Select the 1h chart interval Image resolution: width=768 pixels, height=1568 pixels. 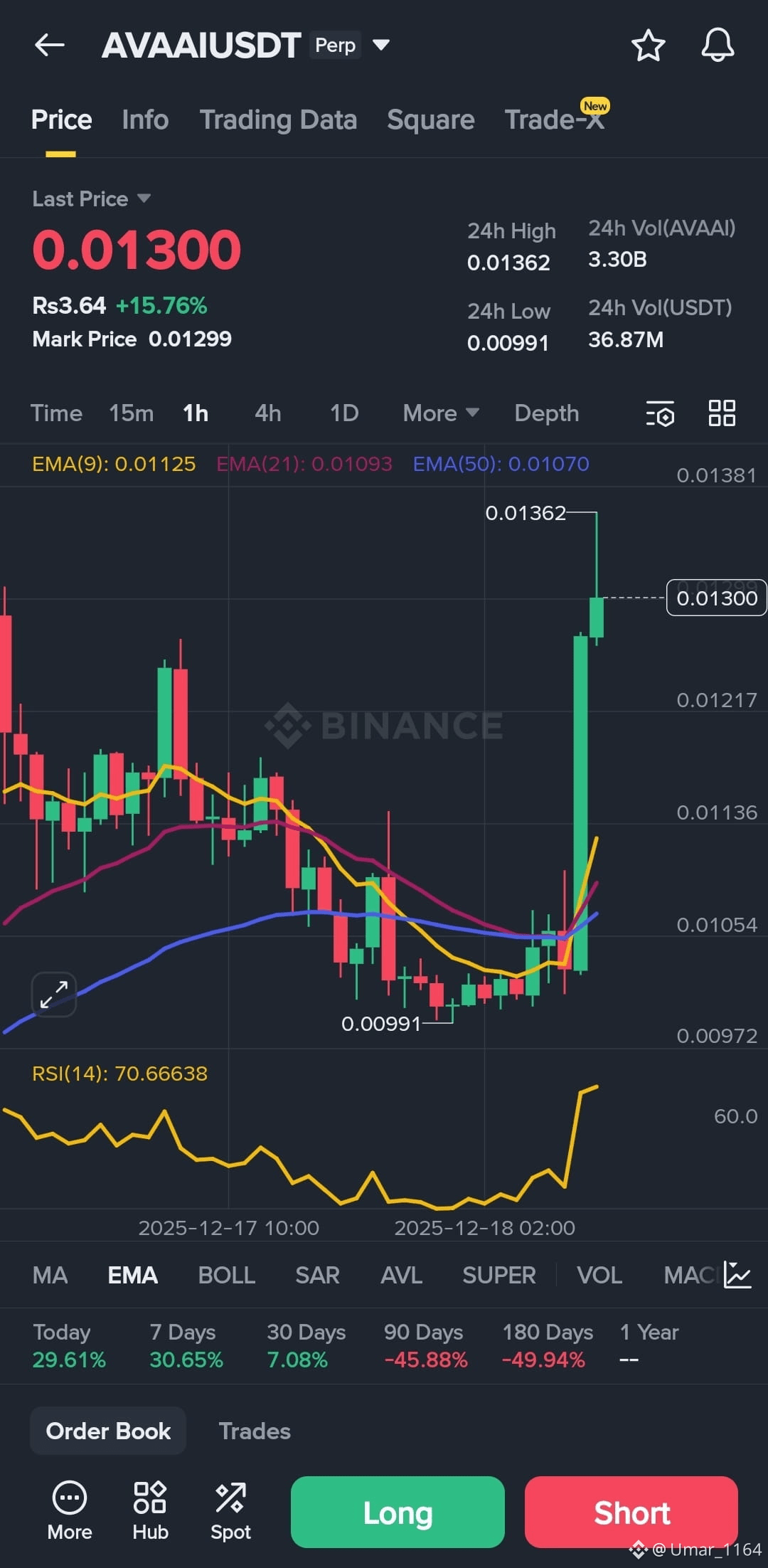[196, 413]
